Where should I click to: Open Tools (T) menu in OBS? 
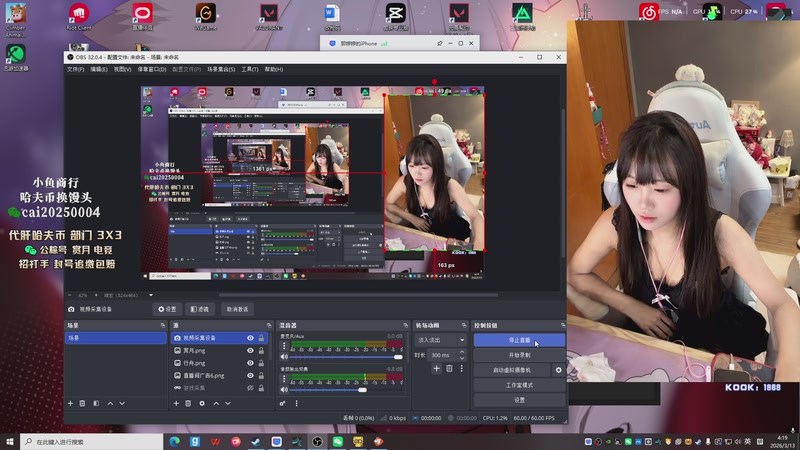coord(249,69)
